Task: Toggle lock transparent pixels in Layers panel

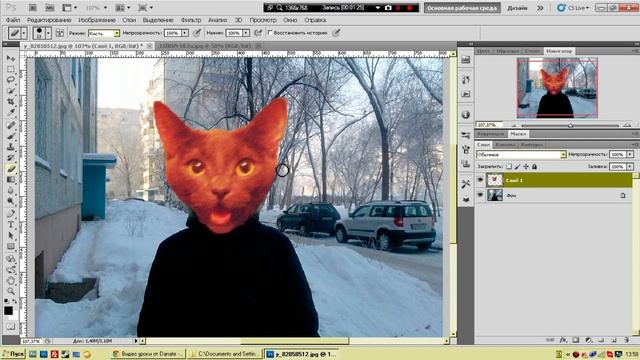Action: pyautogui.click(x=509, y=167)
